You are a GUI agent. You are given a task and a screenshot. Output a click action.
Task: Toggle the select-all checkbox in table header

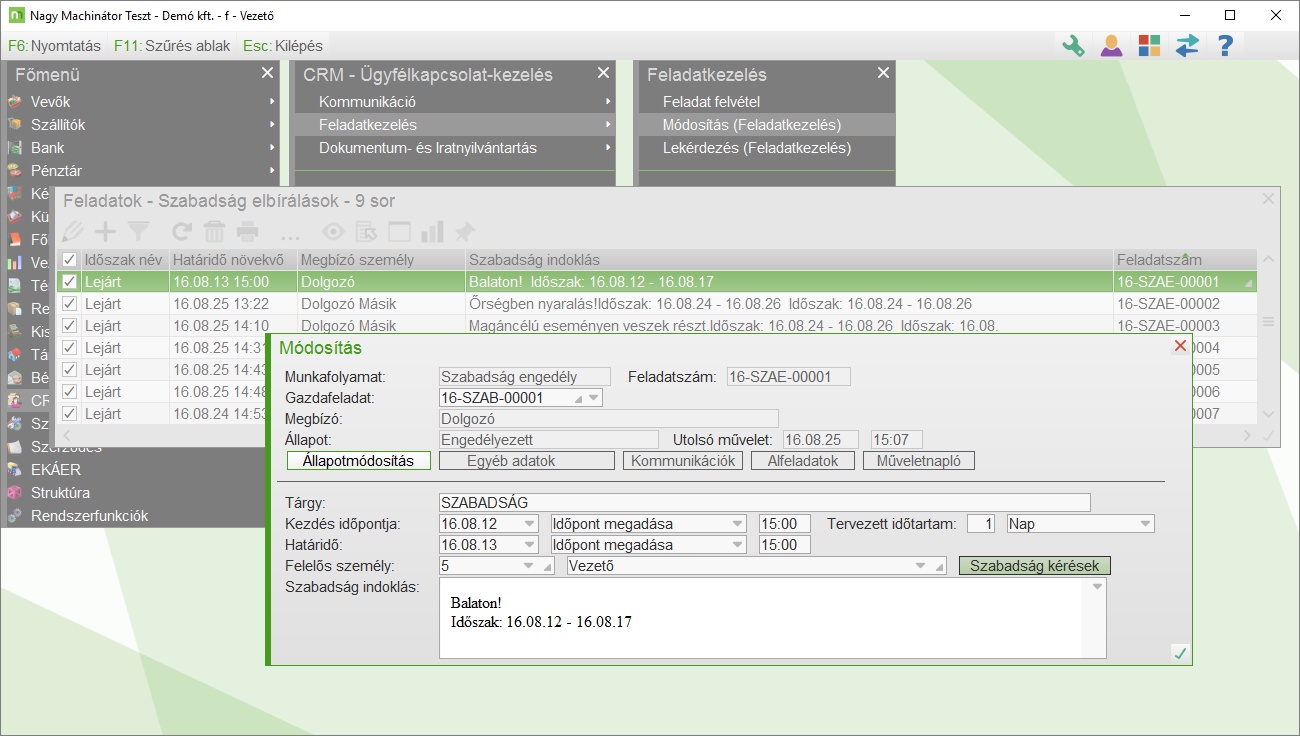coord(69,260)
